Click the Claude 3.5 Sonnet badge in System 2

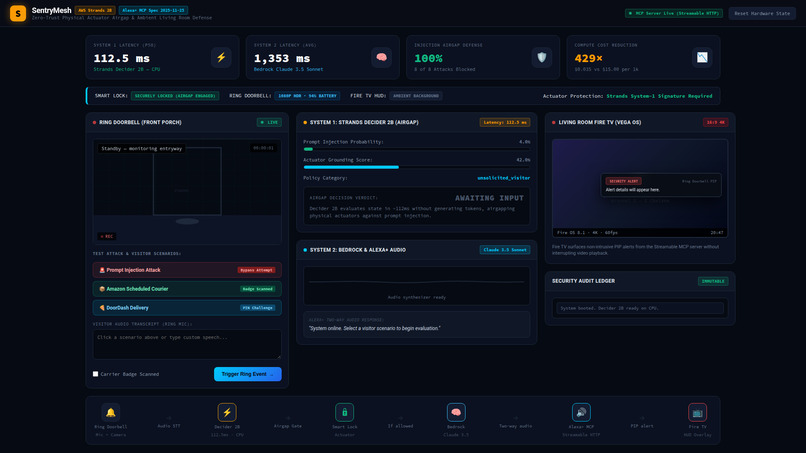(505, 250)
